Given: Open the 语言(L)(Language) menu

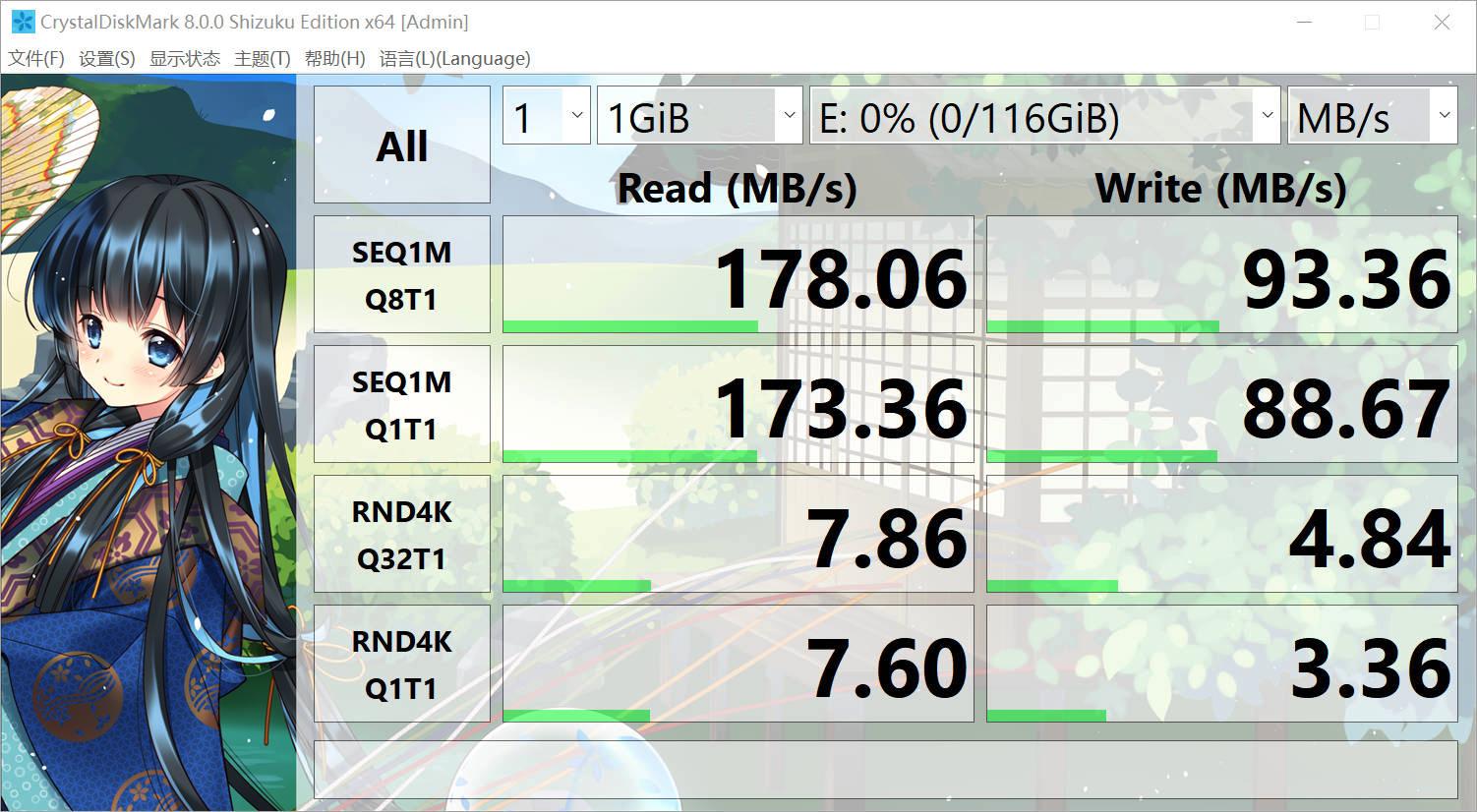Looking at the screenshot, I should click(x=455, y=58).
